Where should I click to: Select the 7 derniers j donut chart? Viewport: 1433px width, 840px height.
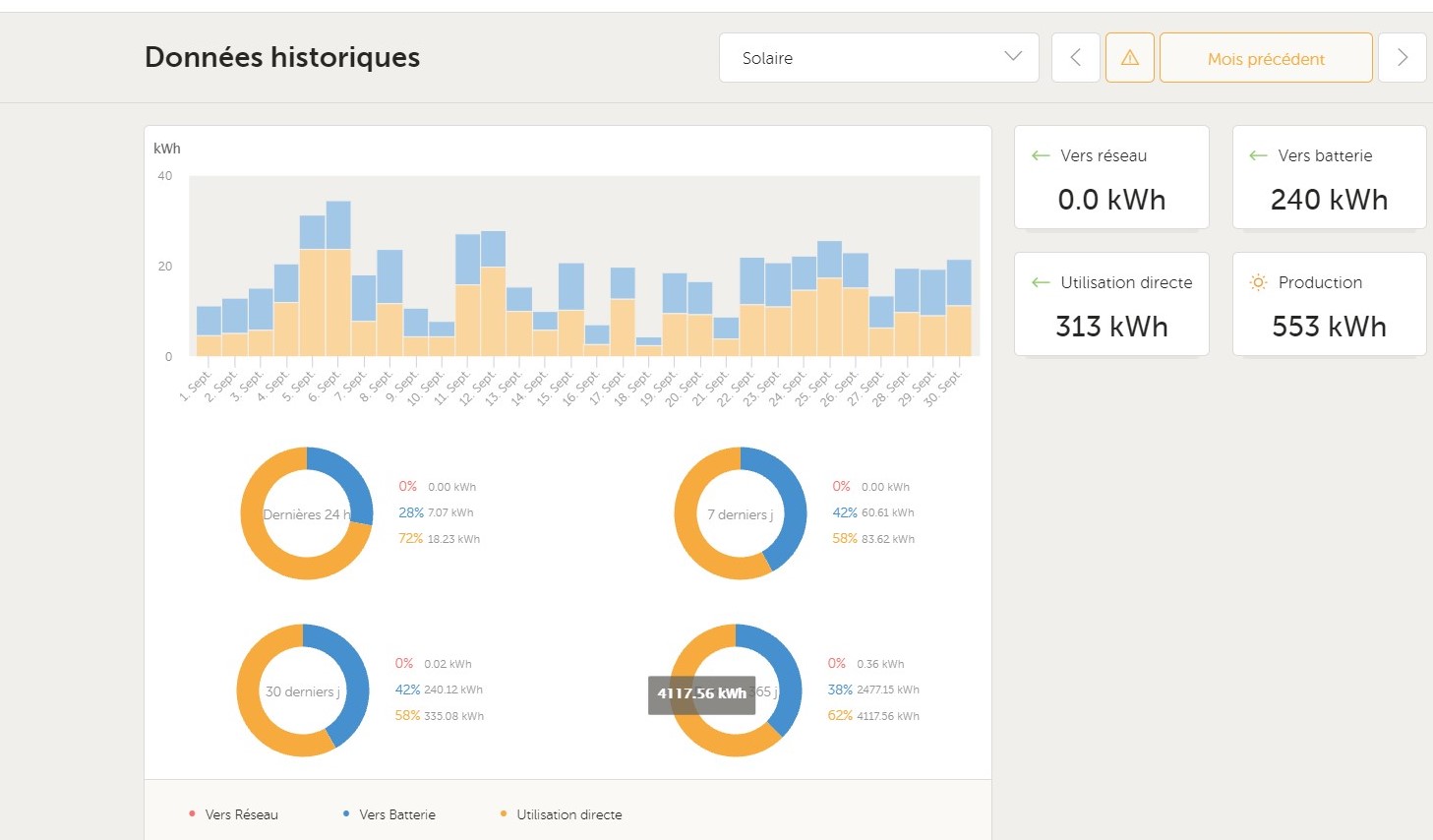click(x=740, y=513)
